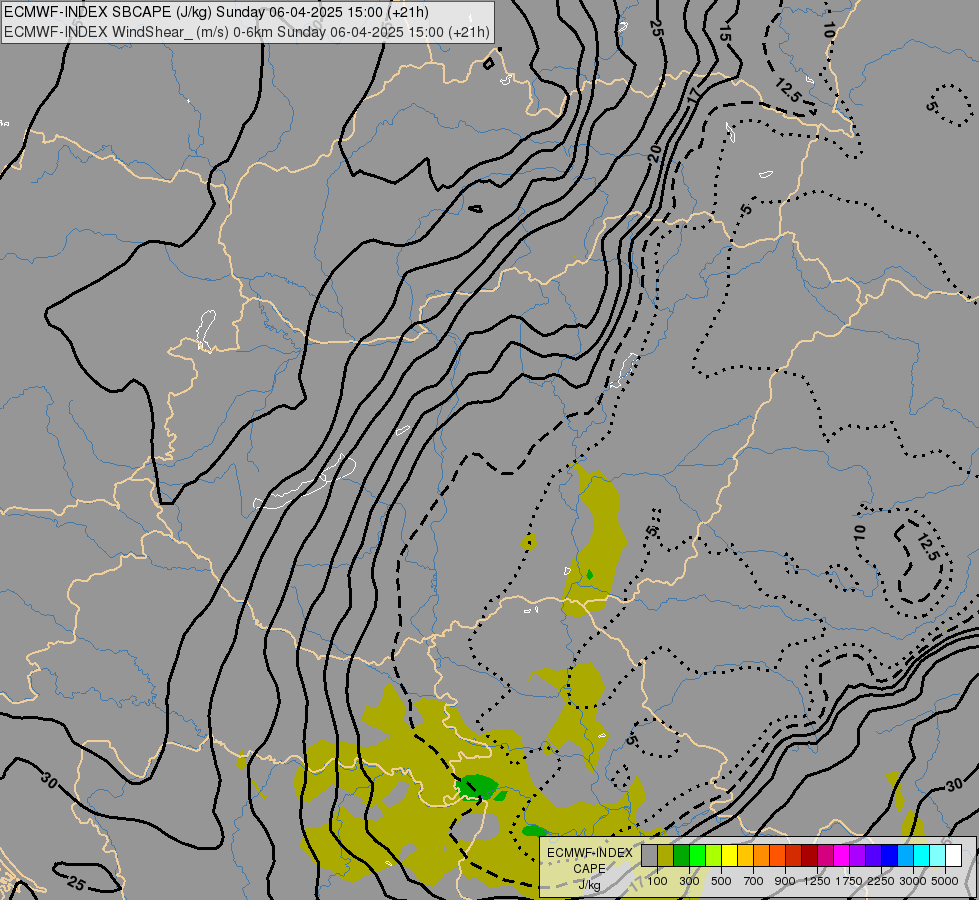Click the SBCAPE title line at top
The image size is (979, 900).
[216, 12]
